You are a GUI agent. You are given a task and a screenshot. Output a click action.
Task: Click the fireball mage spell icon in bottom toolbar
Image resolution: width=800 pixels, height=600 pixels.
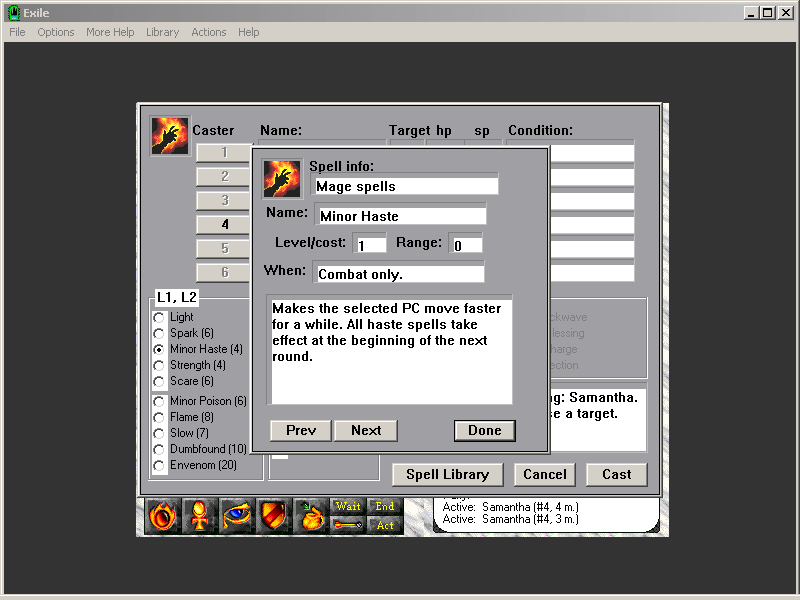pyautogui.click(x=163, y=516)
